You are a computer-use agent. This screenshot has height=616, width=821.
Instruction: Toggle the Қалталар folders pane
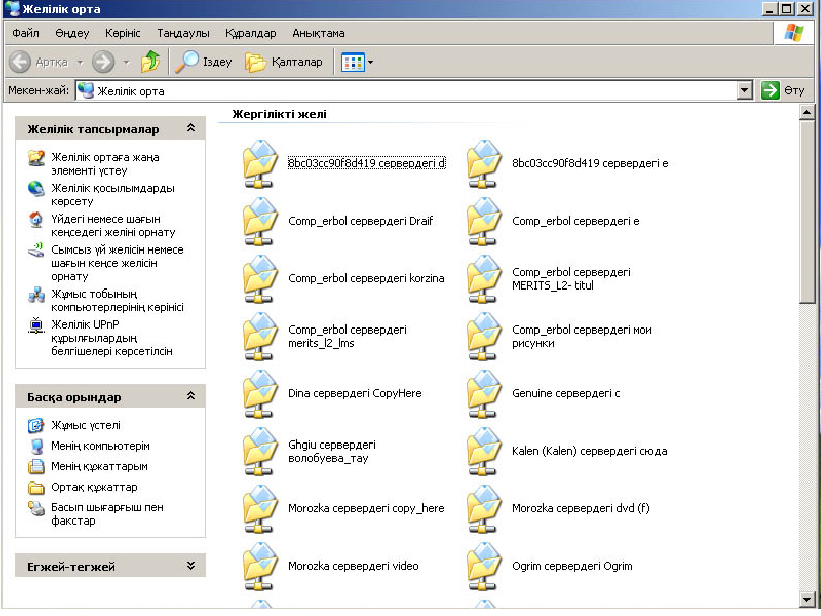[x=285, y=62]
